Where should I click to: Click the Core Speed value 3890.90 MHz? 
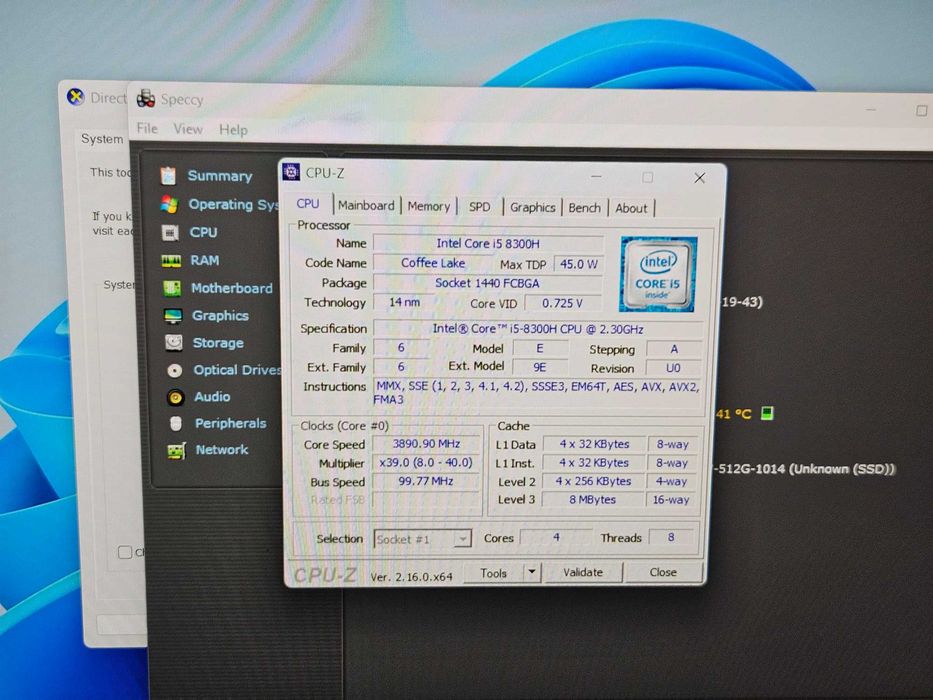(426, 443)
